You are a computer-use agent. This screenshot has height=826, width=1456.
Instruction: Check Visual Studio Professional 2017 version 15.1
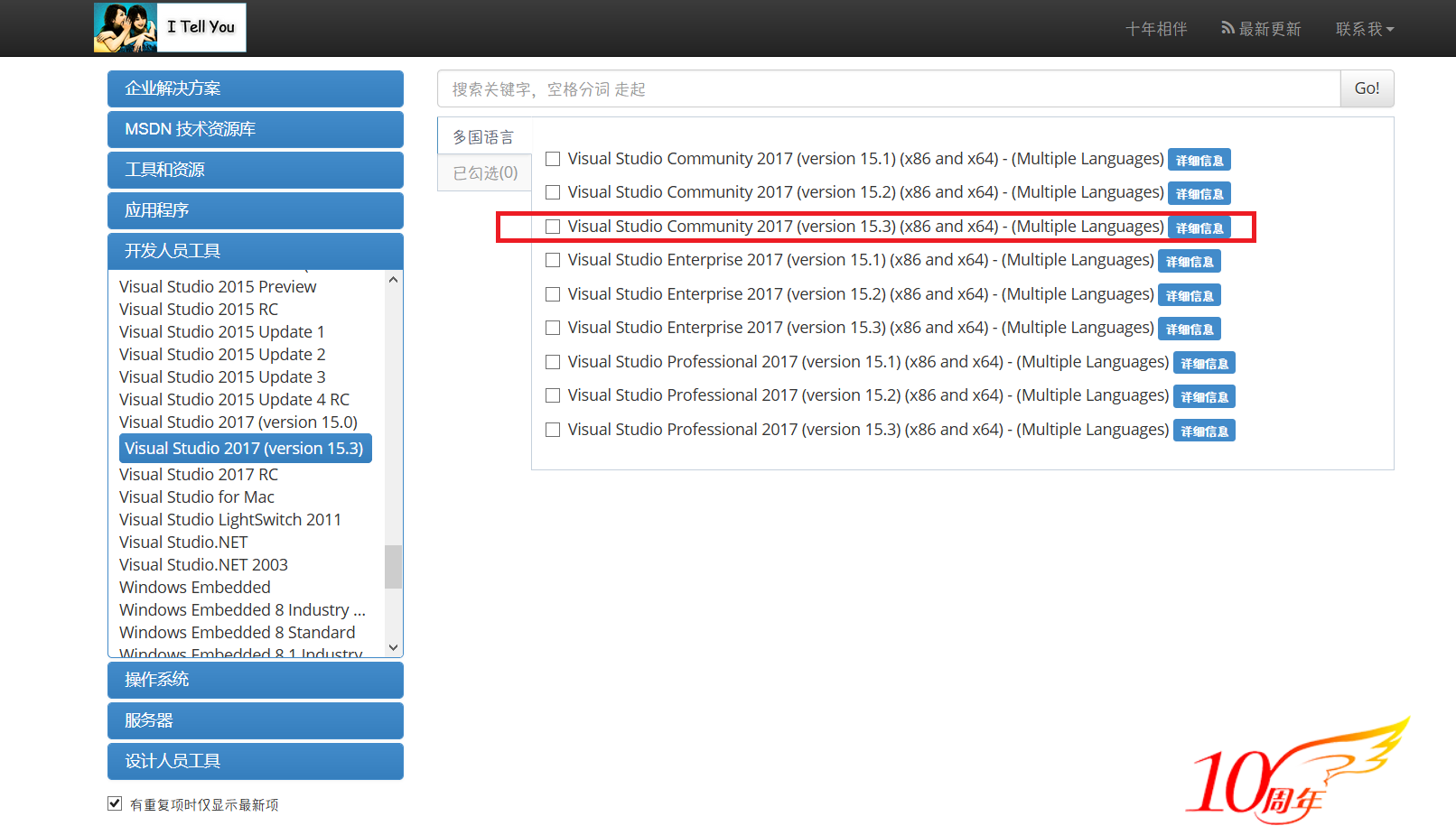coord(553,362)
